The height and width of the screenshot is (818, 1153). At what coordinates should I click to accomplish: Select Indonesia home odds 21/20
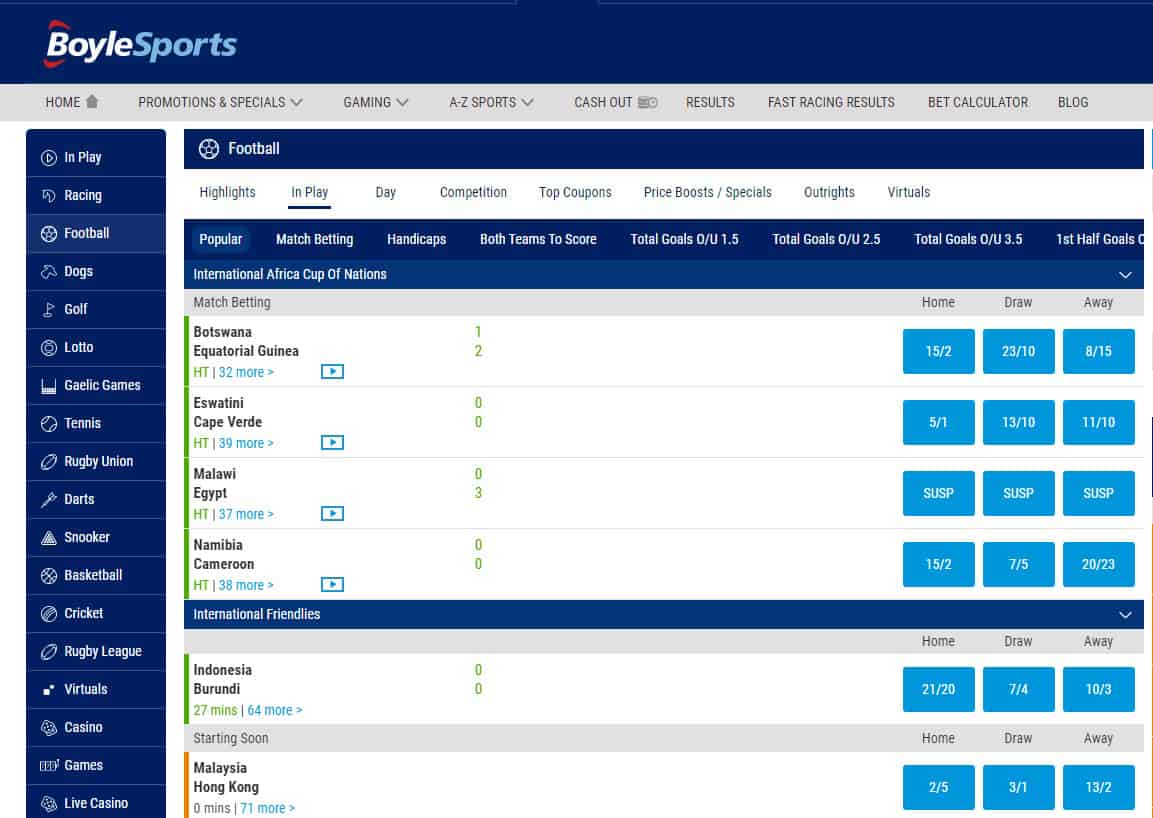pos(938,689)
